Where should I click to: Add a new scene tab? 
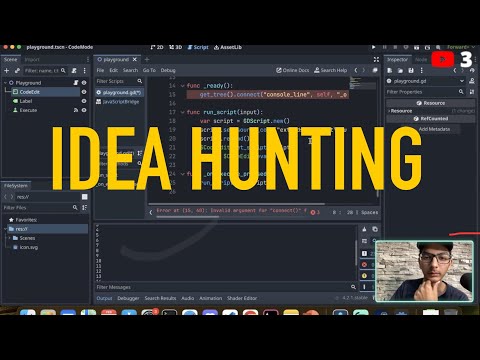[x=147, y=59]
